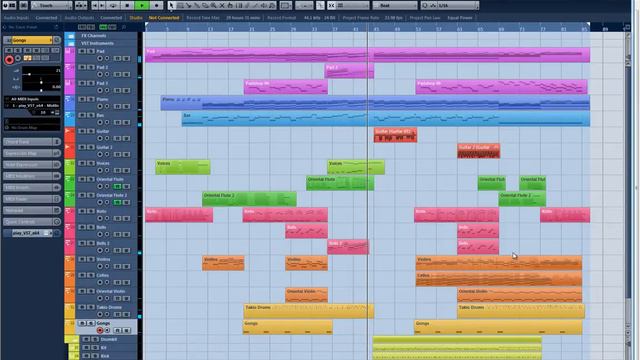The height and width of the screenshot is (360, 640).
Task: Solo the Piano track
Action: pos(91,99)
